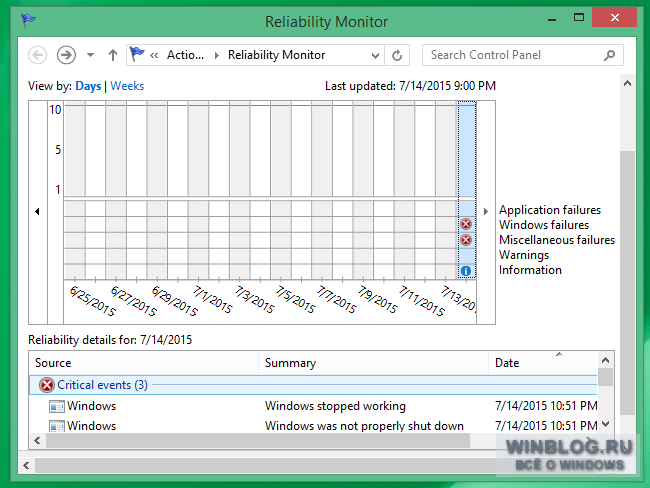Click the Windows source icon in second row
Image resolution: width=650 pixels, height=488 pixels.
pyautogui.click(x=56, y=426)
